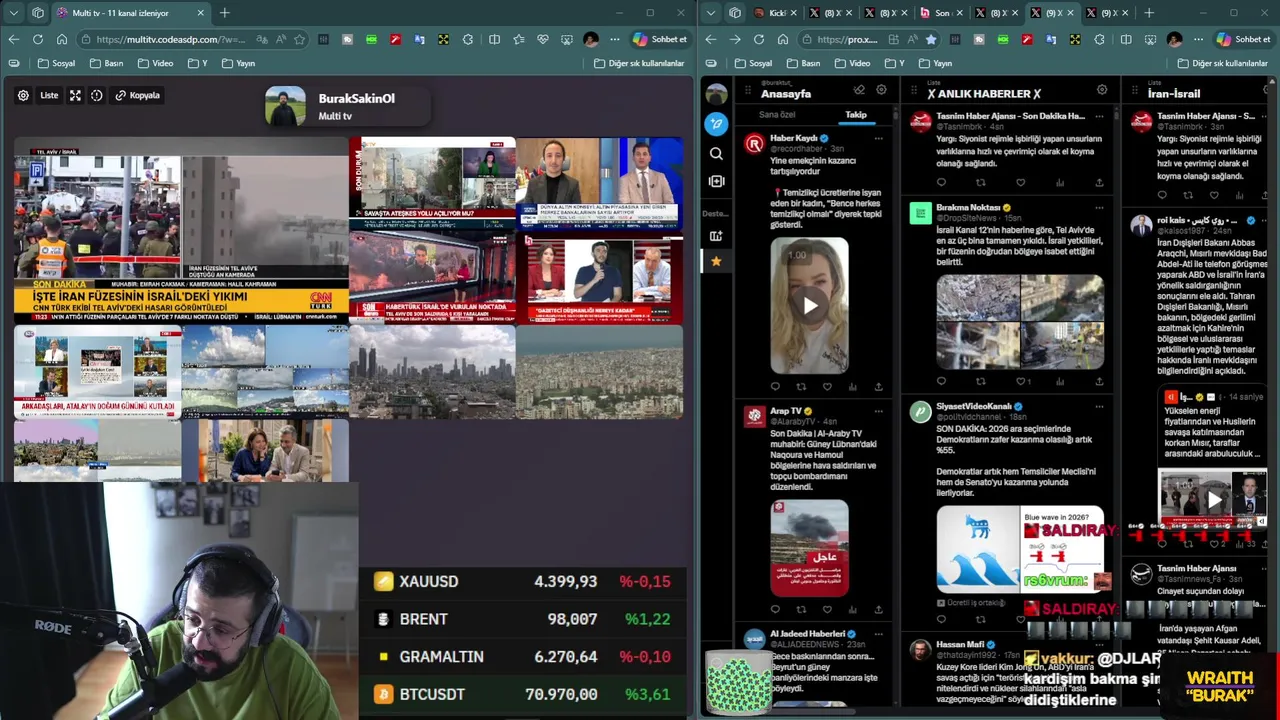This screenshot has width=1280, height=720.
Task: Open browser menu dots in left window
Action: [x=614, y=39]
